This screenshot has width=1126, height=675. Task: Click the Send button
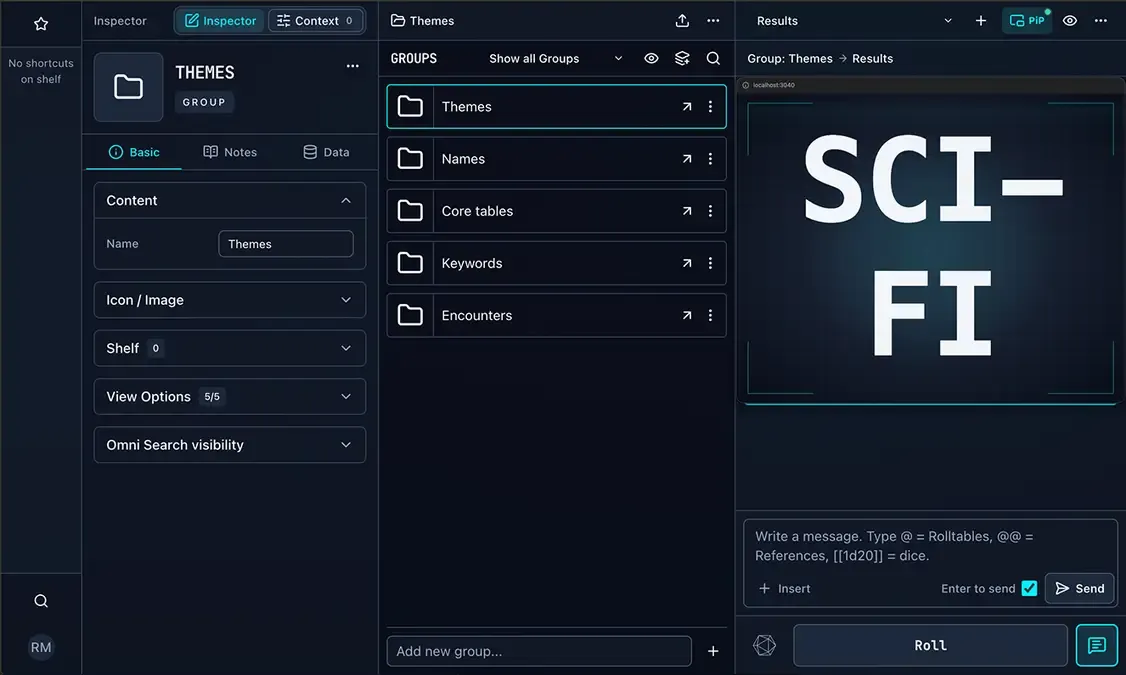pyautogui.click(x=1079, y=588)
